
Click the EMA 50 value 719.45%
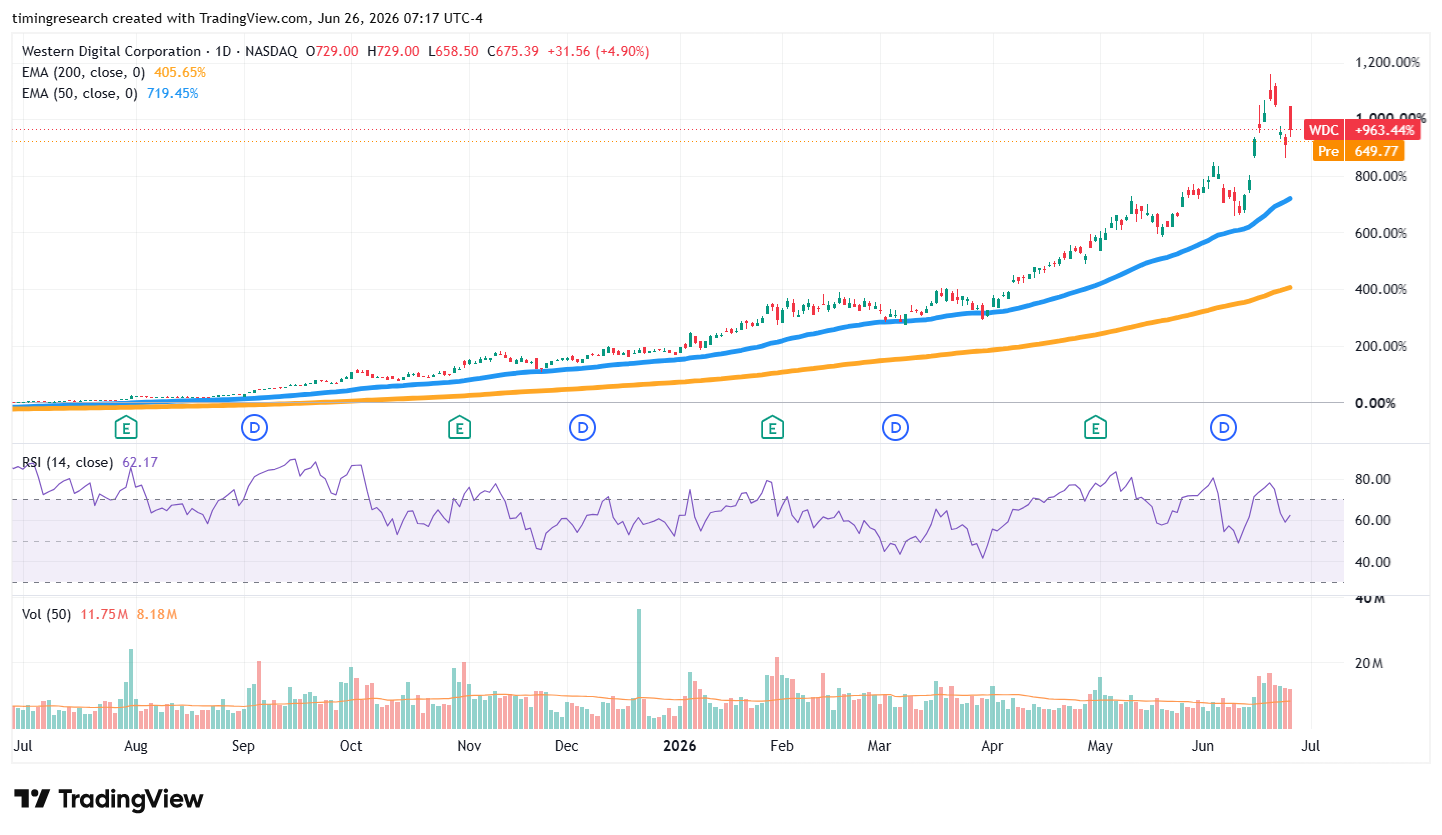point(172,93)
